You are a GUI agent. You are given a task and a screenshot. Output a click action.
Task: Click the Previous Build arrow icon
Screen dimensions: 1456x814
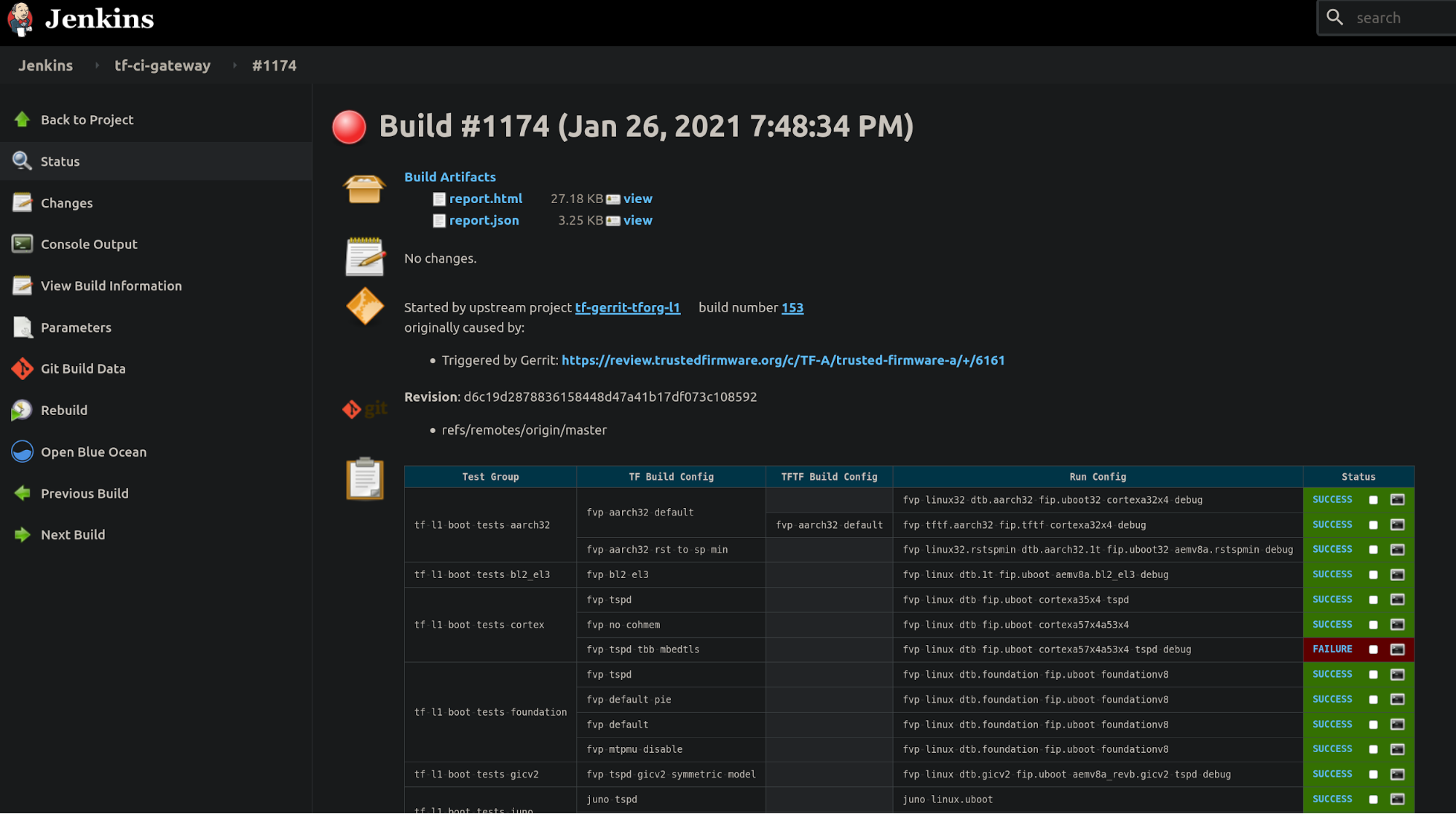point(22,493)
